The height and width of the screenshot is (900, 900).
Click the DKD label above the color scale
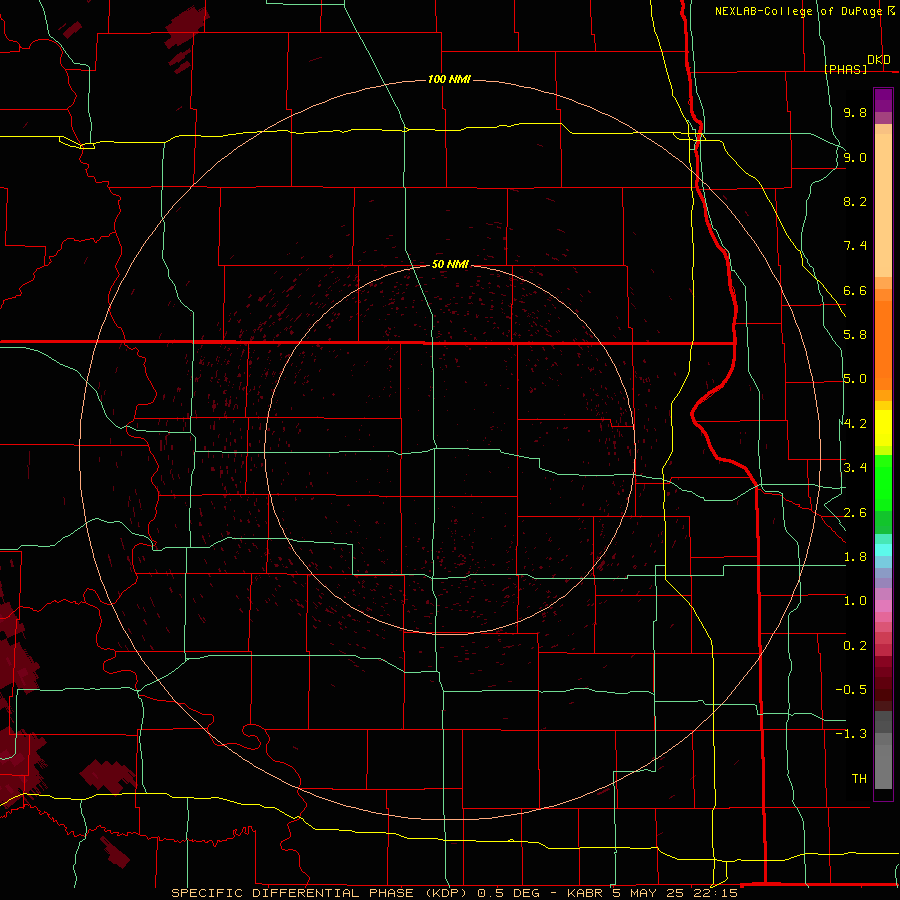coord(879,60)
